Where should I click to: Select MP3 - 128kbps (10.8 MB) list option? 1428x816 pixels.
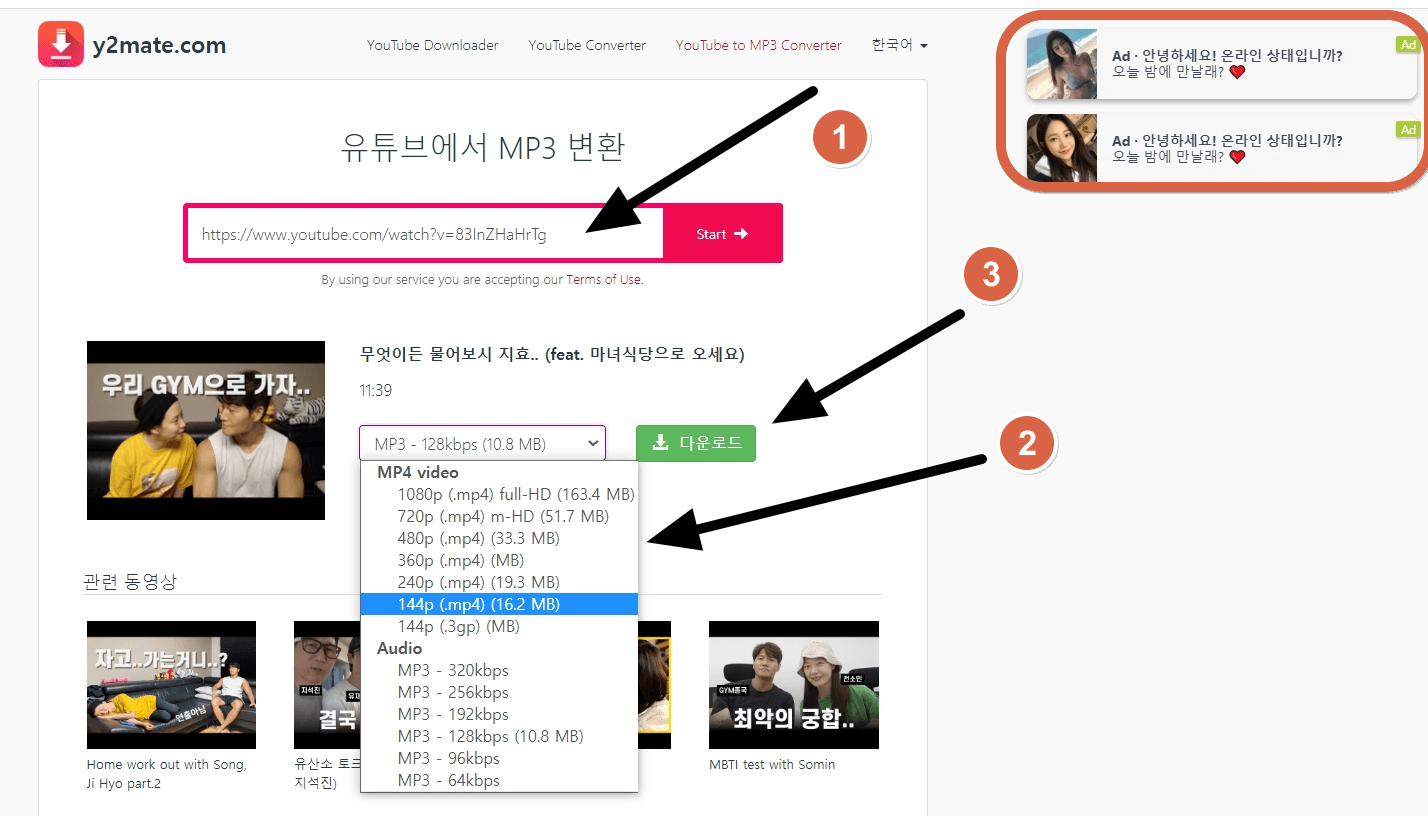click(x=499, y=736)
